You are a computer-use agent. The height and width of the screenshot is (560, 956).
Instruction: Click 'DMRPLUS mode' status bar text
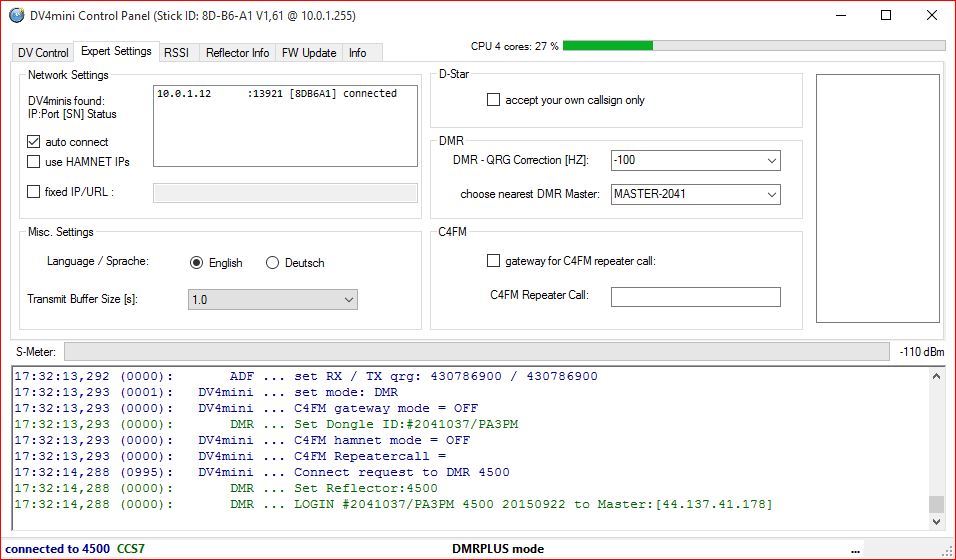click(498, 548)
